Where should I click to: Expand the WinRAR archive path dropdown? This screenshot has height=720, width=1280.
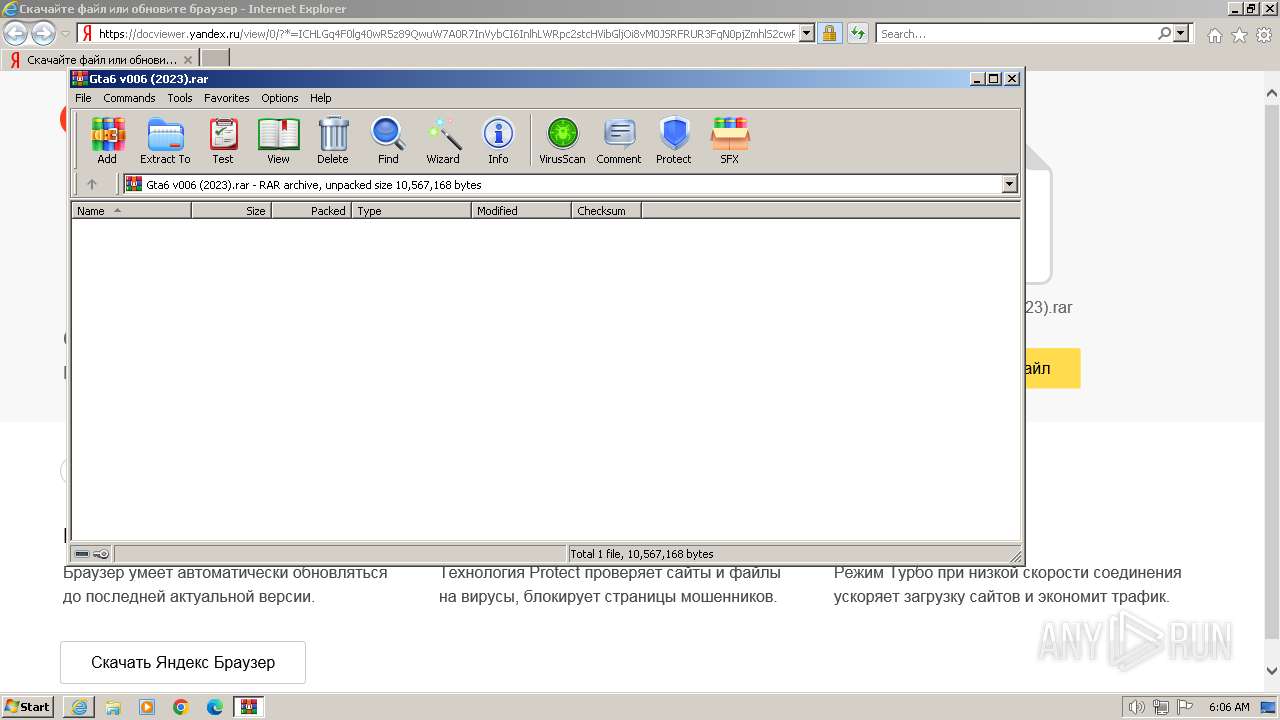[1009, 184]
